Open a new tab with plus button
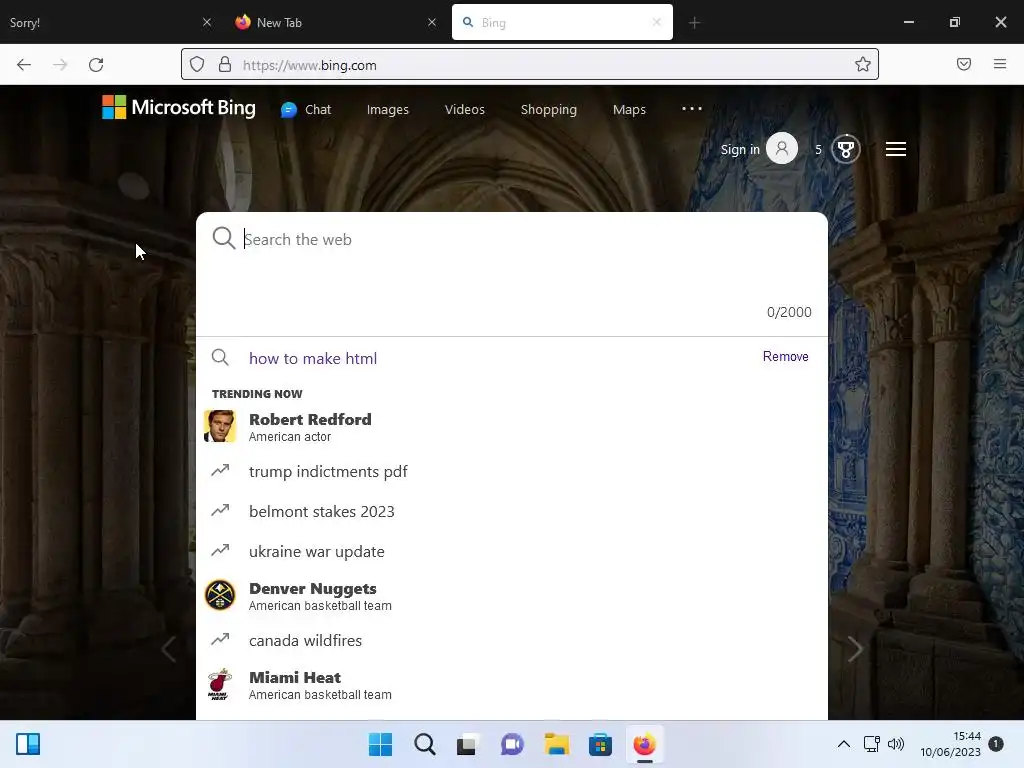The image size is (1024, 768). pos(694,23)
